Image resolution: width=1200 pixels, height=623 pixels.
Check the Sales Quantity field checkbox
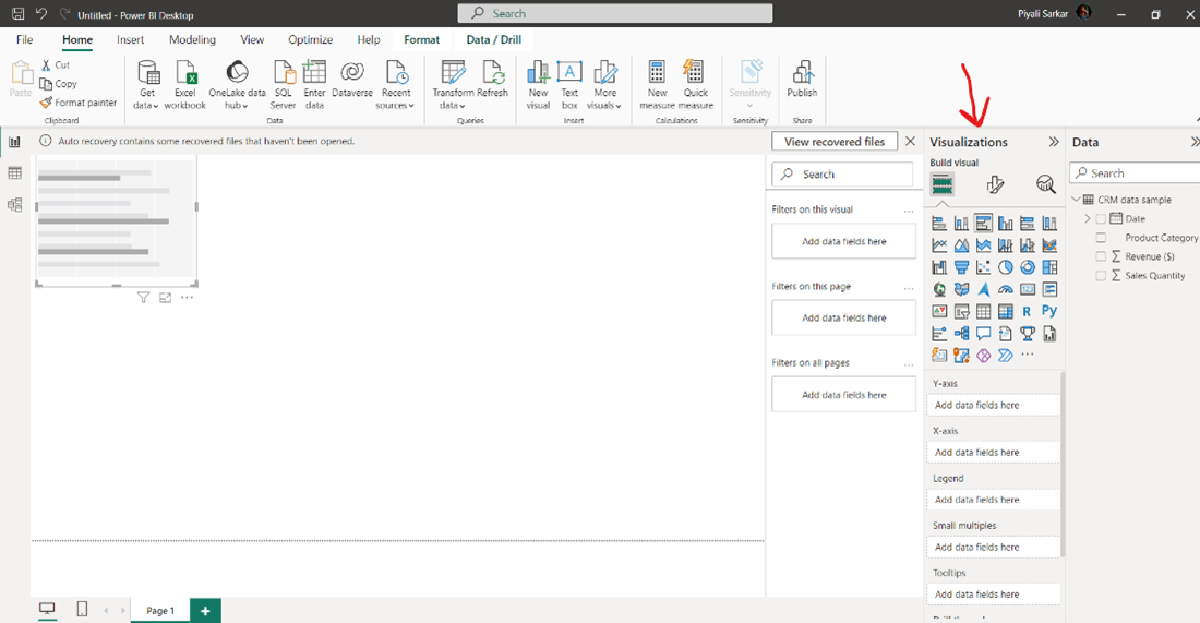[x=1101, y=276]
